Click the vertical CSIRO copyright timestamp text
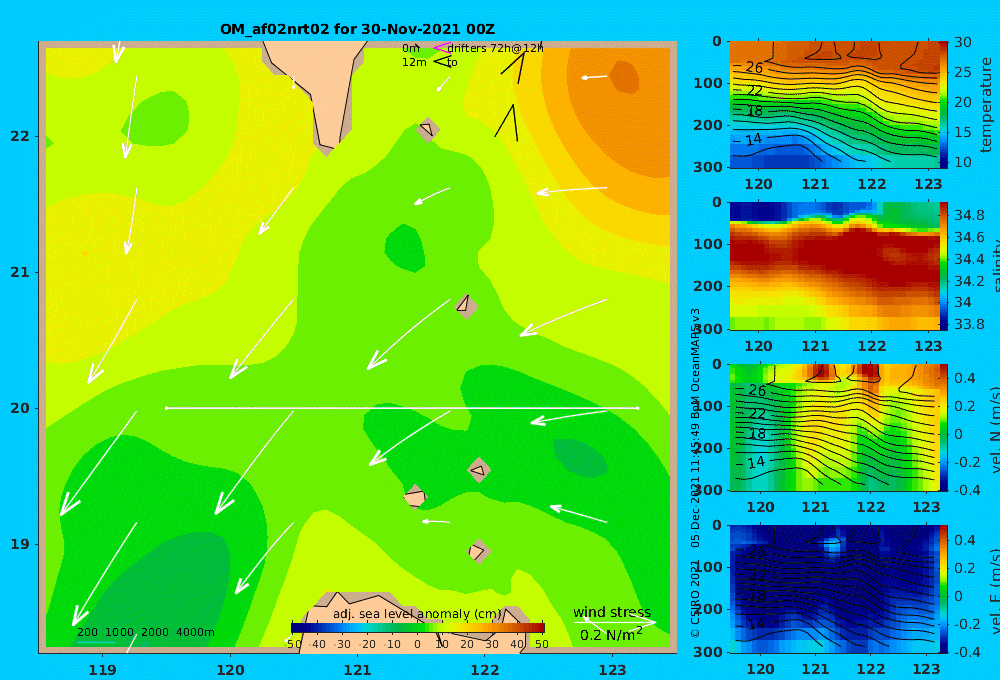This screenshot has width=1000, height=680. (x=695, y=473)
